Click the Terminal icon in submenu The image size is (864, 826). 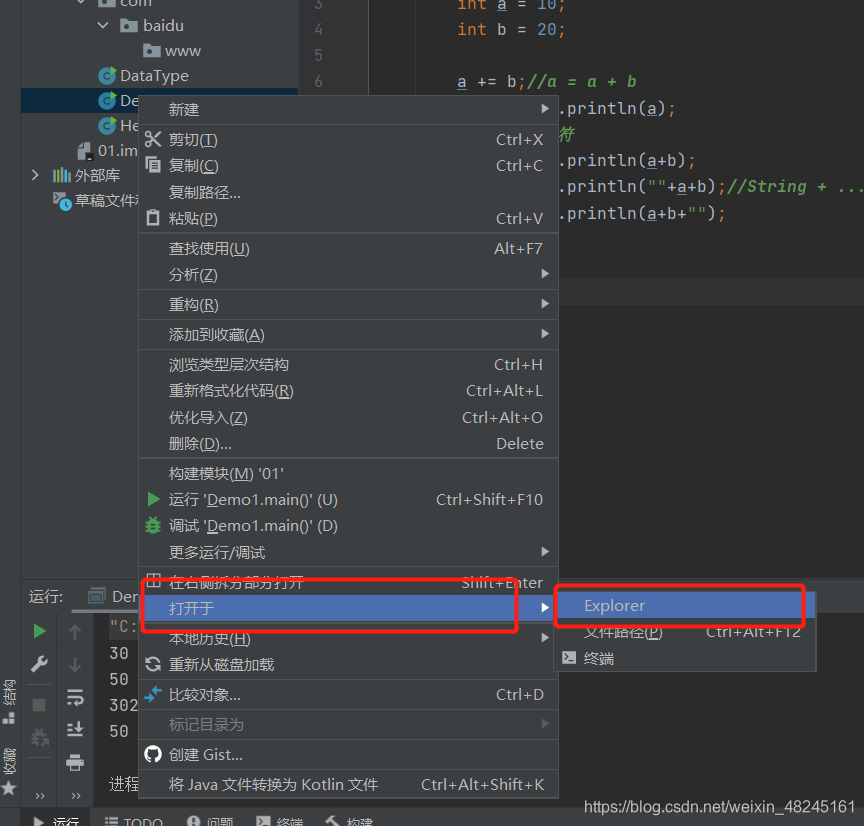point(569,657)
